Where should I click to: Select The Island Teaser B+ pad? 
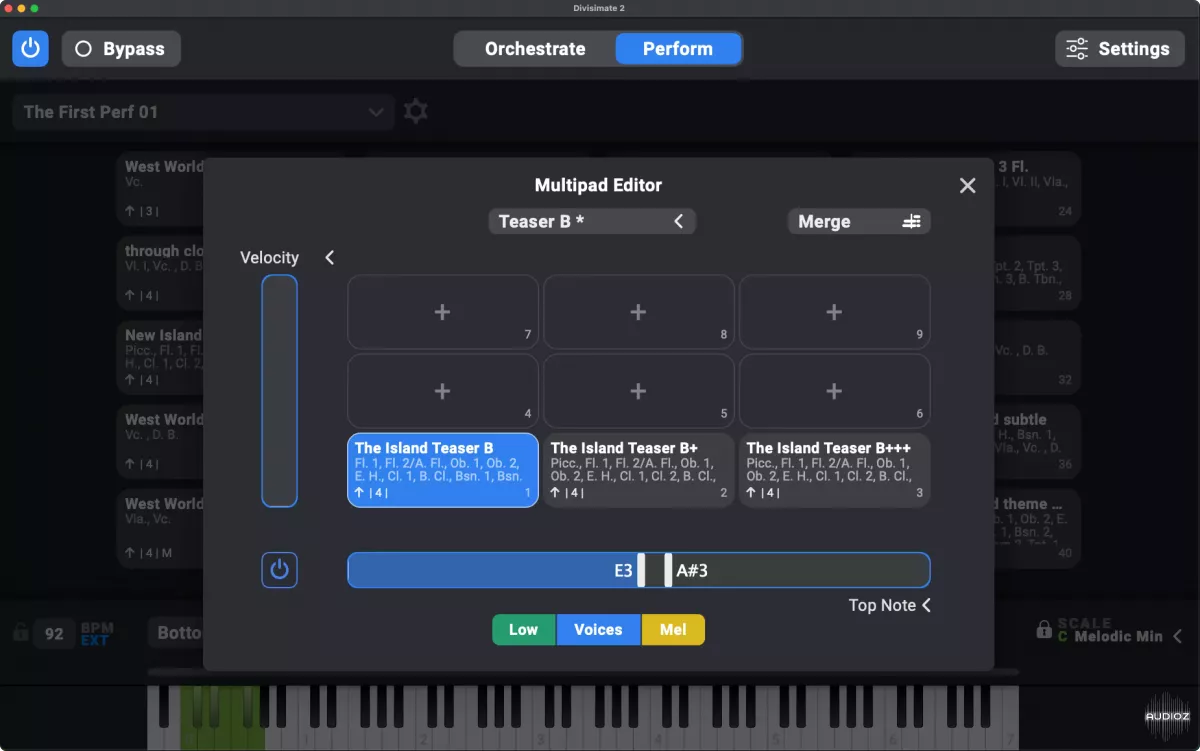coord(638,470)
